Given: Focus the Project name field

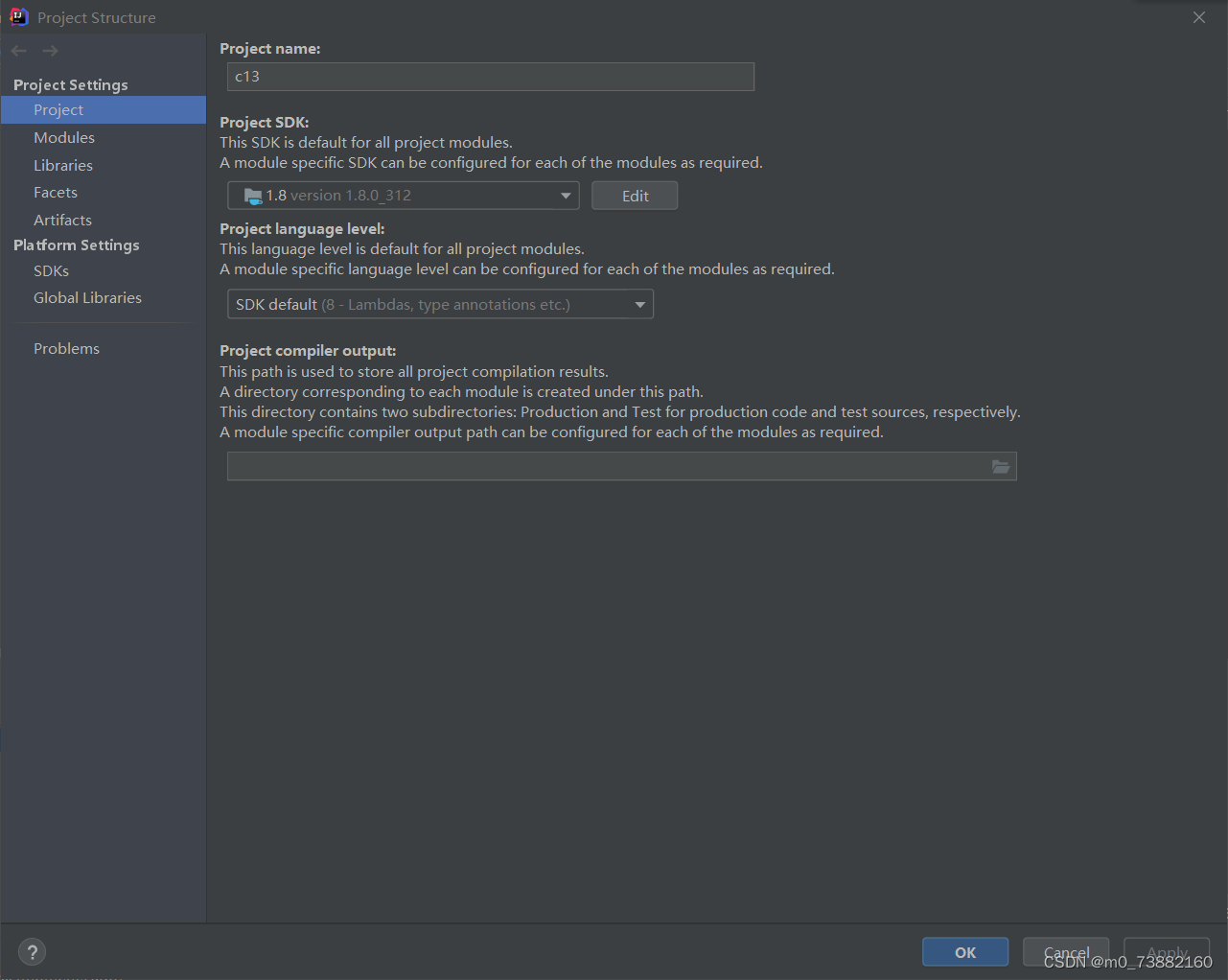Looking at the screenshot, I should coord(491,77).
